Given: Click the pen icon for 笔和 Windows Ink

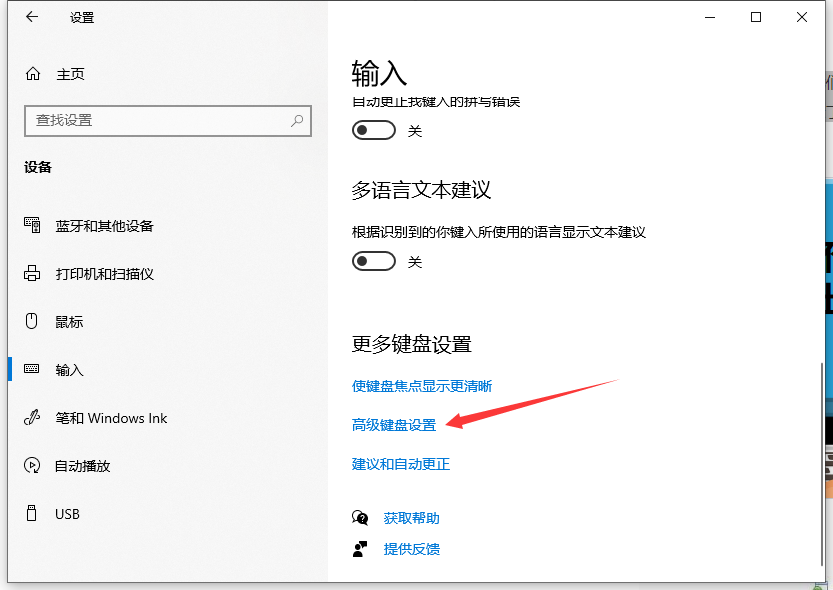Looking at the screenshot, I should pyautogui.click(x=32, y=418).
